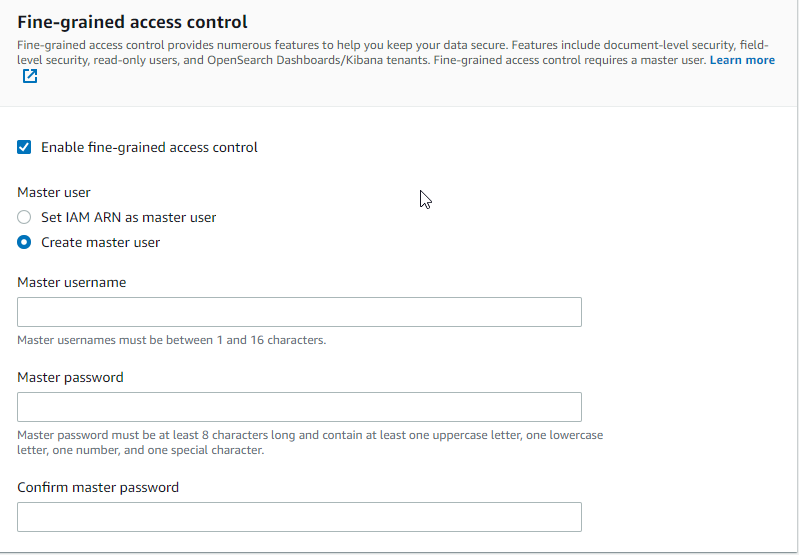Open the external link icon below Learn more

pyautogui.click(x=30, y=76)
